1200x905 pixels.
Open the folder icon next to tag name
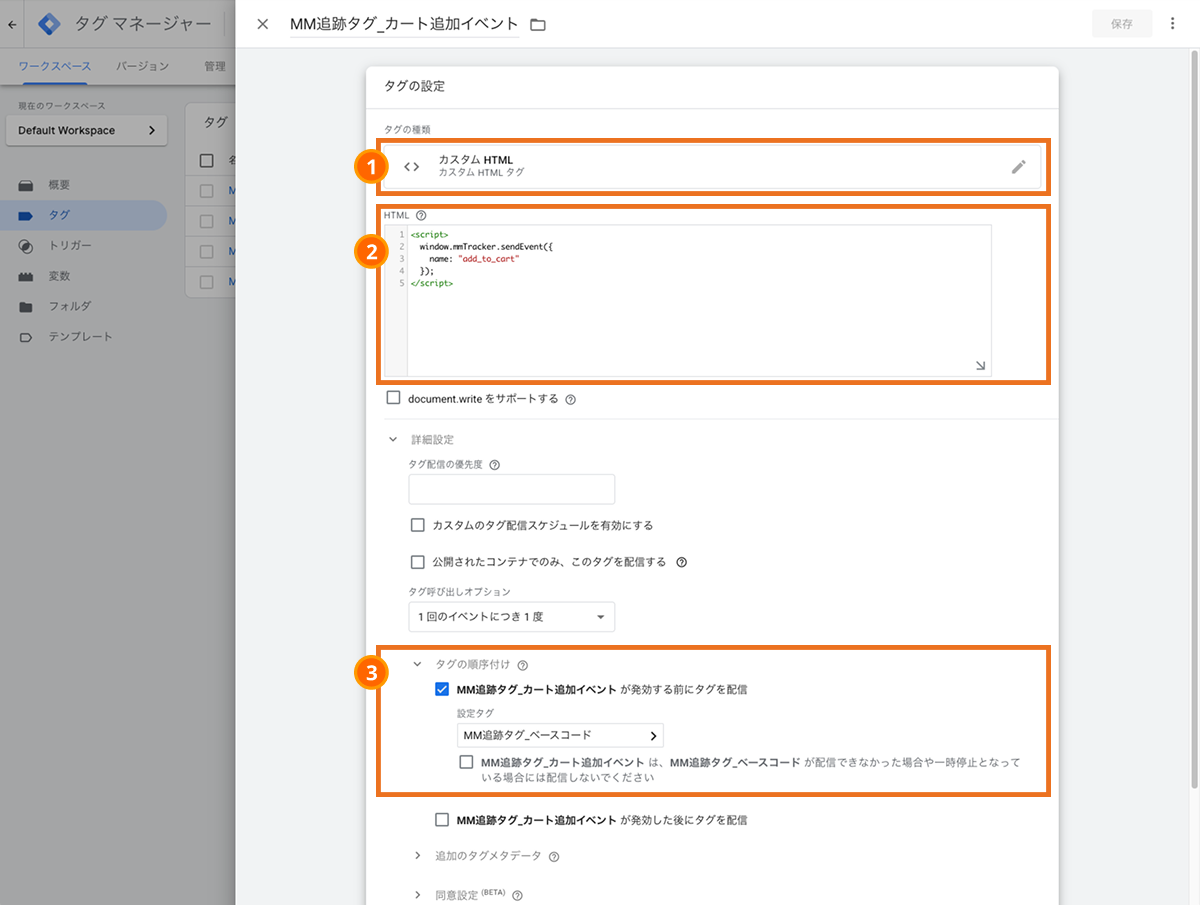pos(538,24)
